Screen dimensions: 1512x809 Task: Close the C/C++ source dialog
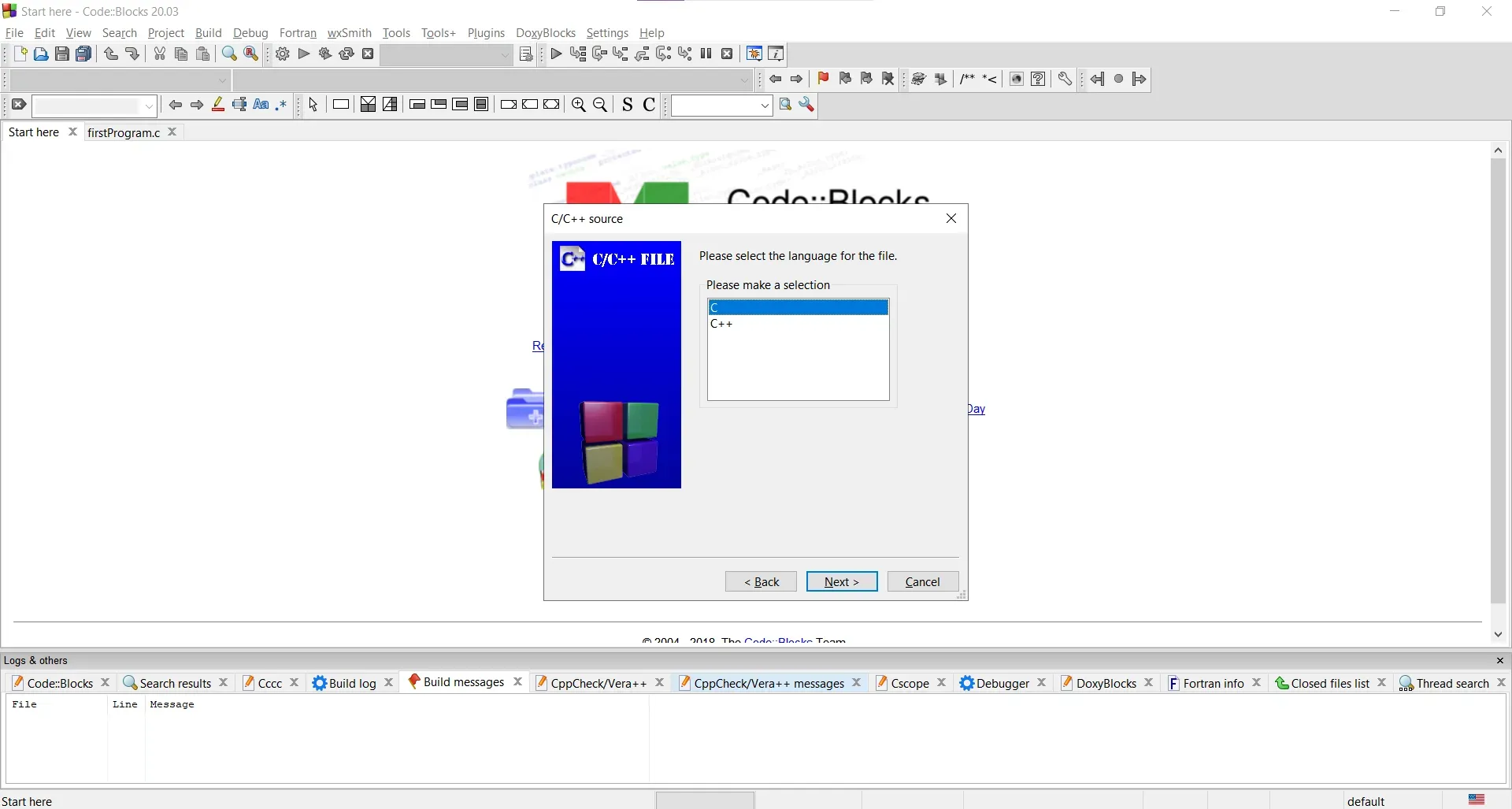pos(951,219)
